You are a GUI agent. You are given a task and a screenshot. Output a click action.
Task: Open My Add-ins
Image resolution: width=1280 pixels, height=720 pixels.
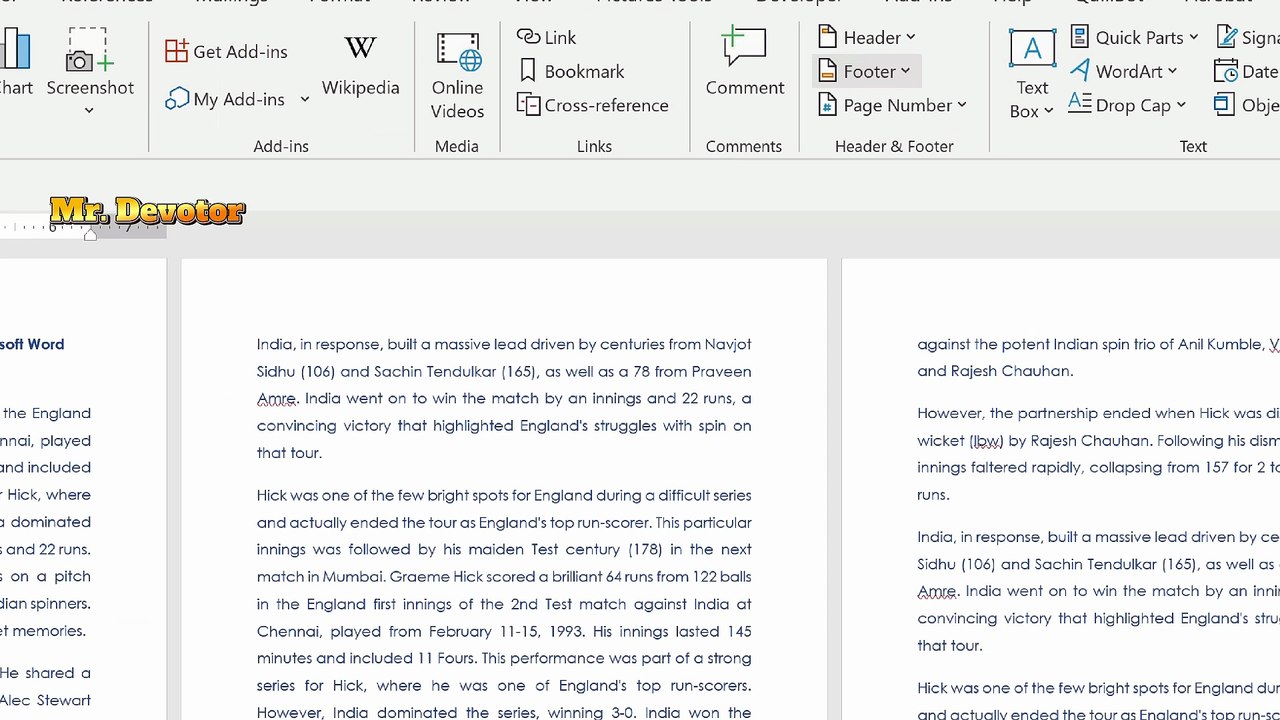228,99
